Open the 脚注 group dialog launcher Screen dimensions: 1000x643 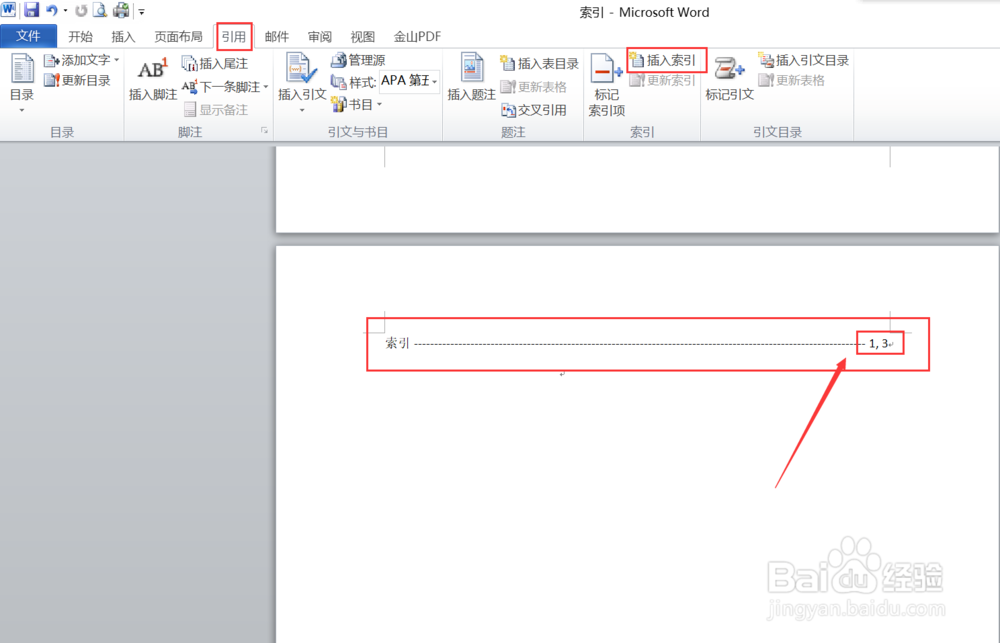tap(264, 131)
